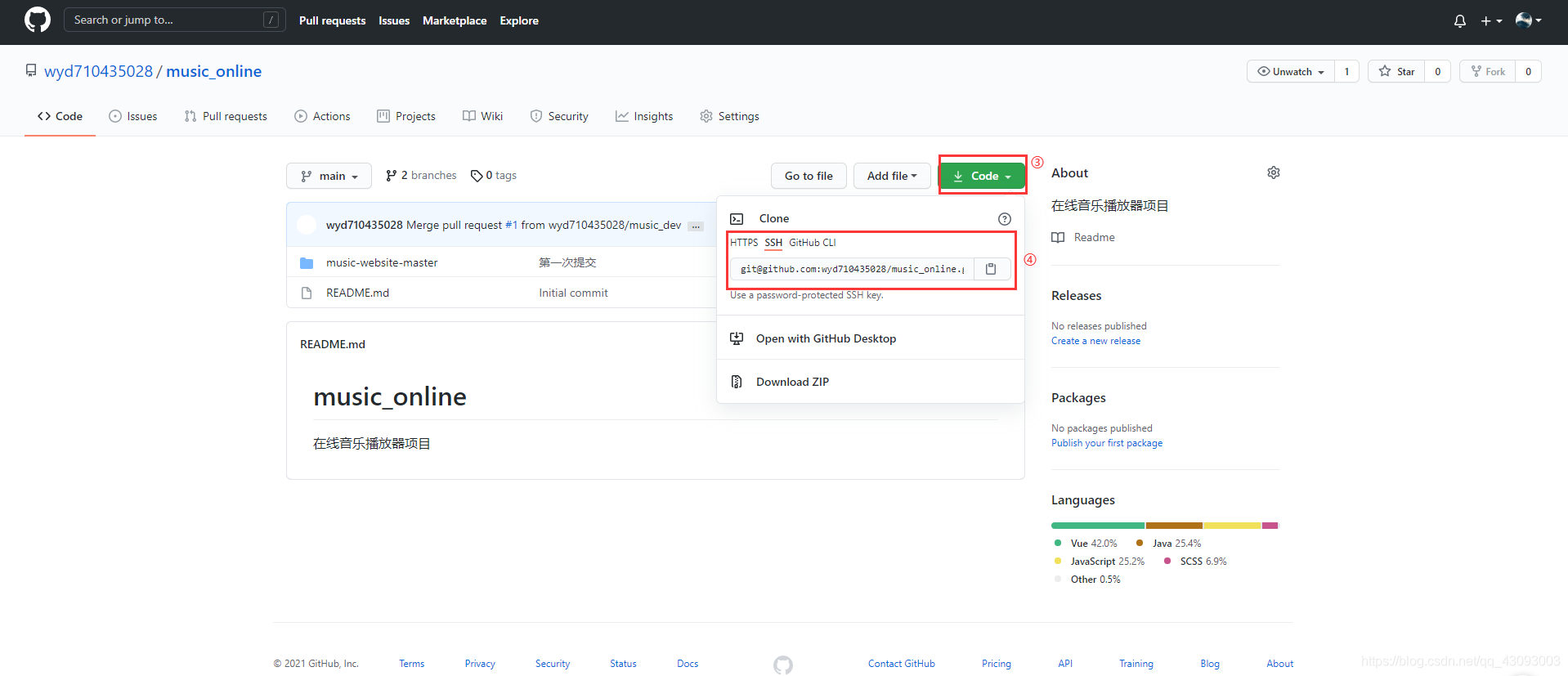Open the SCSS 6.9% language link
This screenshot has height=676, width=1568.
click(x=1195, y=562)
